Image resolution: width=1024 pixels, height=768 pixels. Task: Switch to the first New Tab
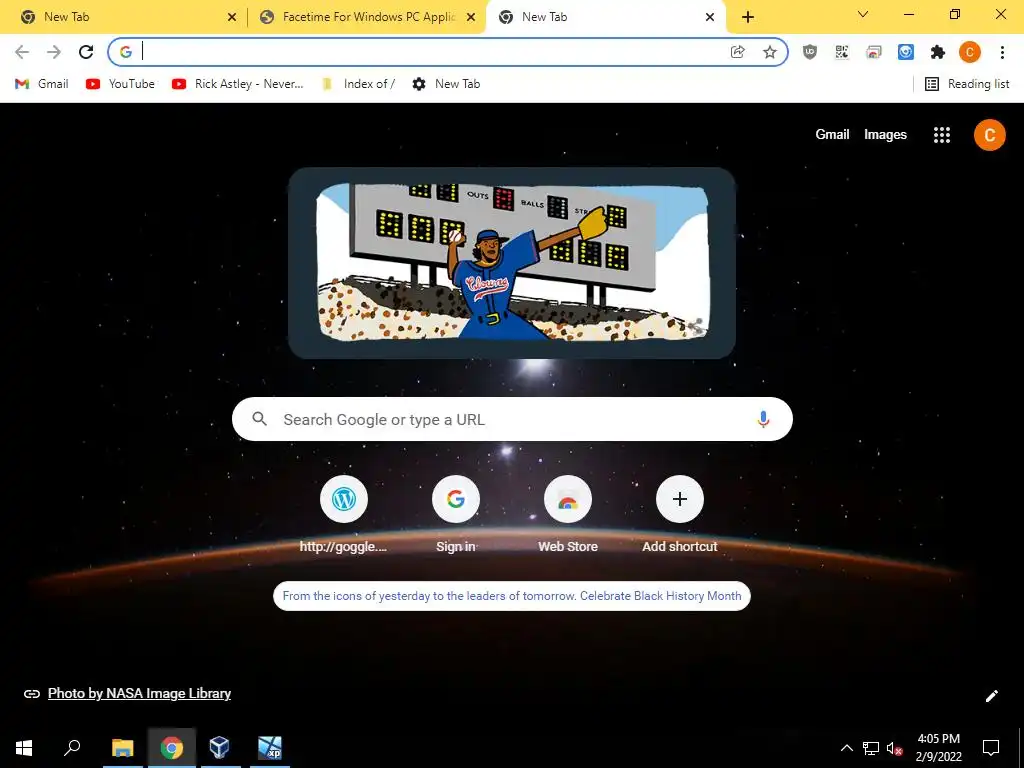pos(124,17)
